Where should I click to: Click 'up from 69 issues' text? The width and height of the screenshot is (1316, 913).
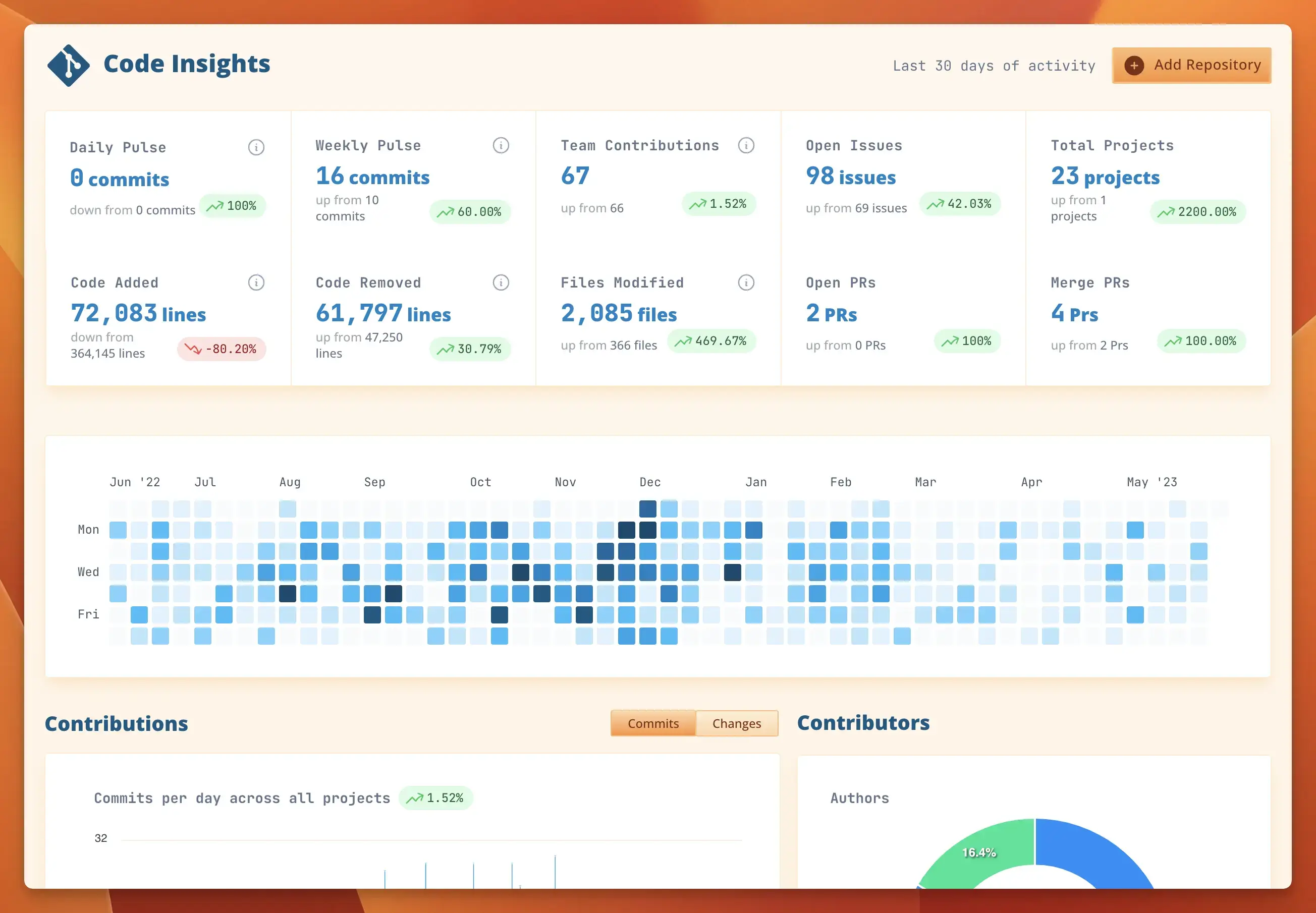coord(856,208)
